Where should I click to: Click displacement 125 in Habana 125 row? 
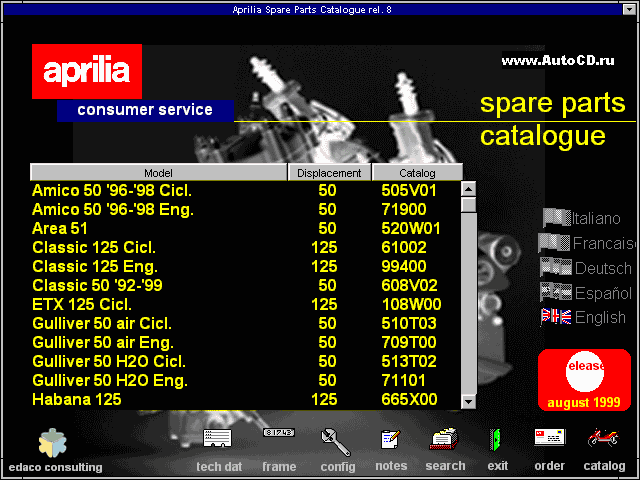point(324,400)
